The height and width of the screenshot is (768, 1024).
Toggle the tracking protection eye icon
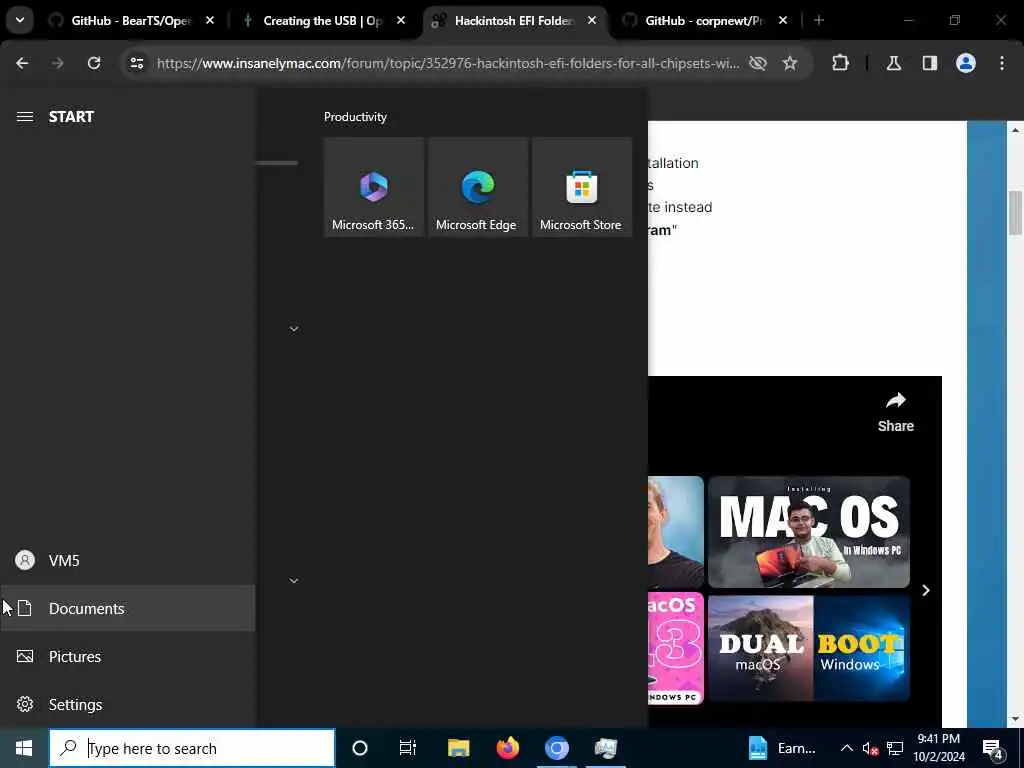tap(758, 63)
